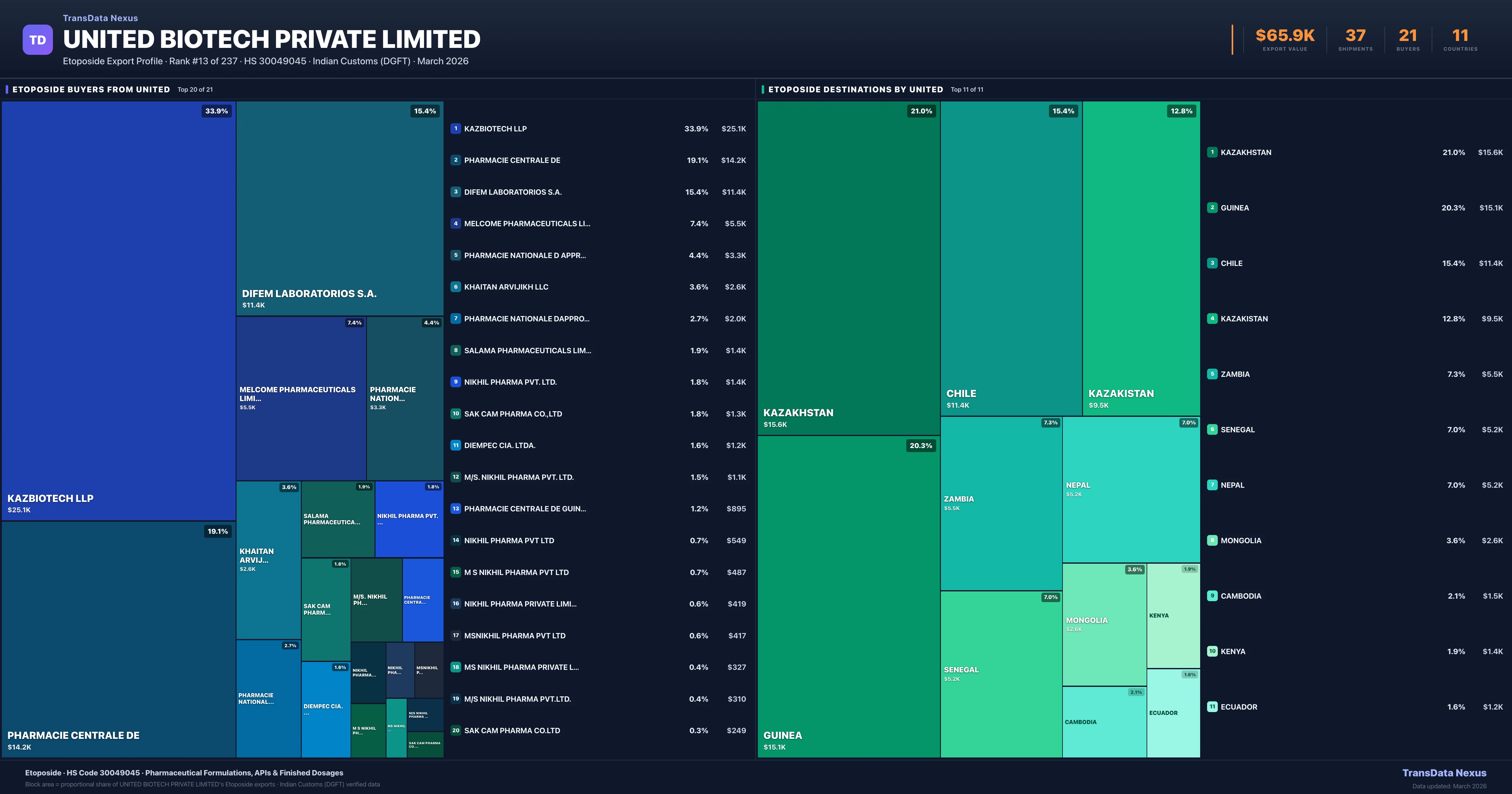Select the SENEGAL row in destinations list
Viewport: 1512px width, 794px height.
point(1237,429)
